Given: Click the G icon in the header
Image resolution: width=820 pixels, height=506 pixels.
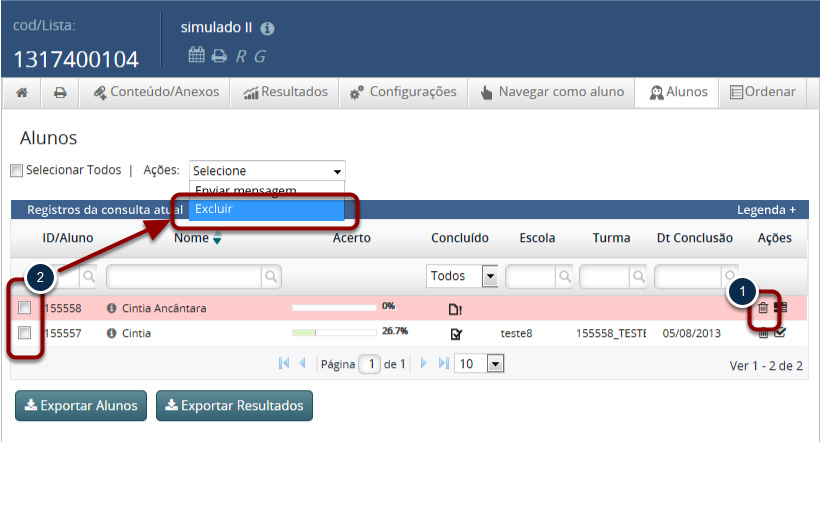Looking at the screenshot, I should pyautogui.click(x=260, y=56).
